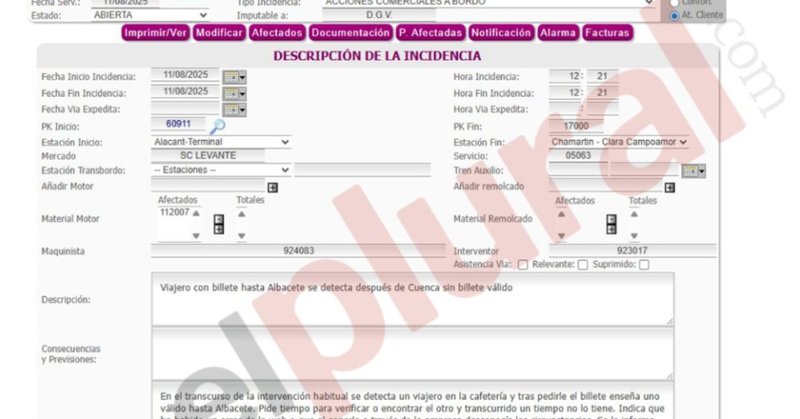
Task: Click the Consecuencias y Previsiones text area
Action: [x=413, y=354]
